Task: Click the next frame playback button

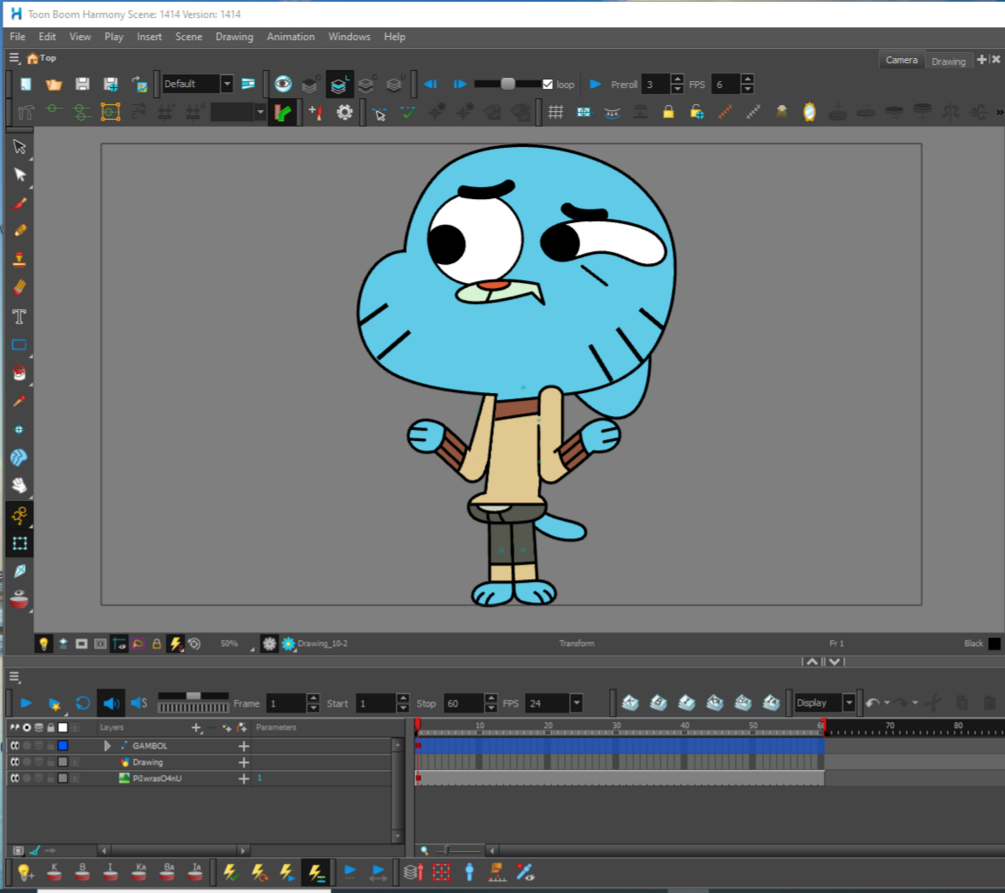Action: click(460, 84)
